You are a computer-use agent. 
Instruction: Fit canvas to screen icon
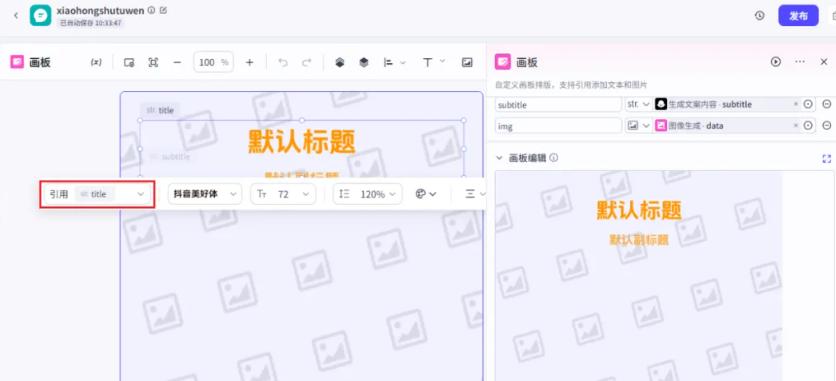(x=153, y=62)
